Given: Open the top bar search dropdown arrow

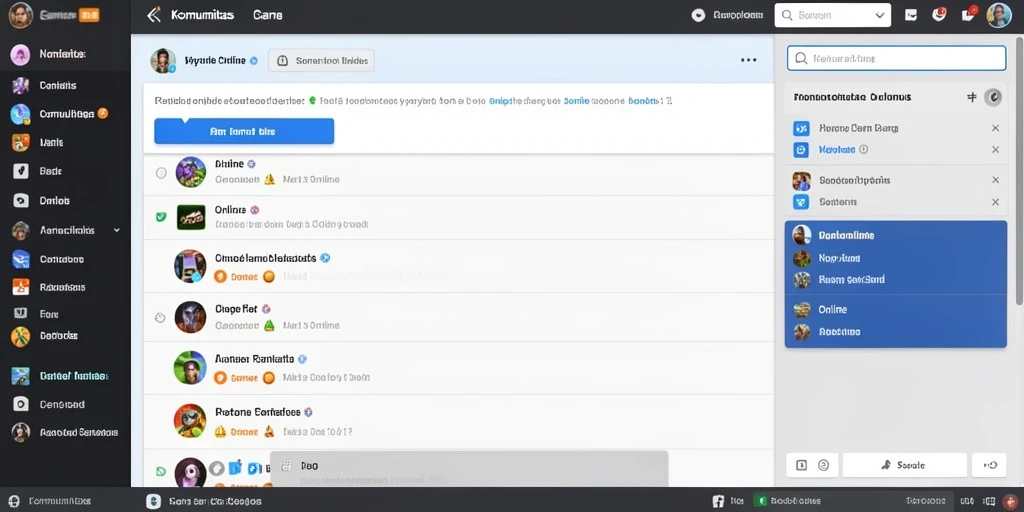Looking at the screenshot, I should pos(880,15).
